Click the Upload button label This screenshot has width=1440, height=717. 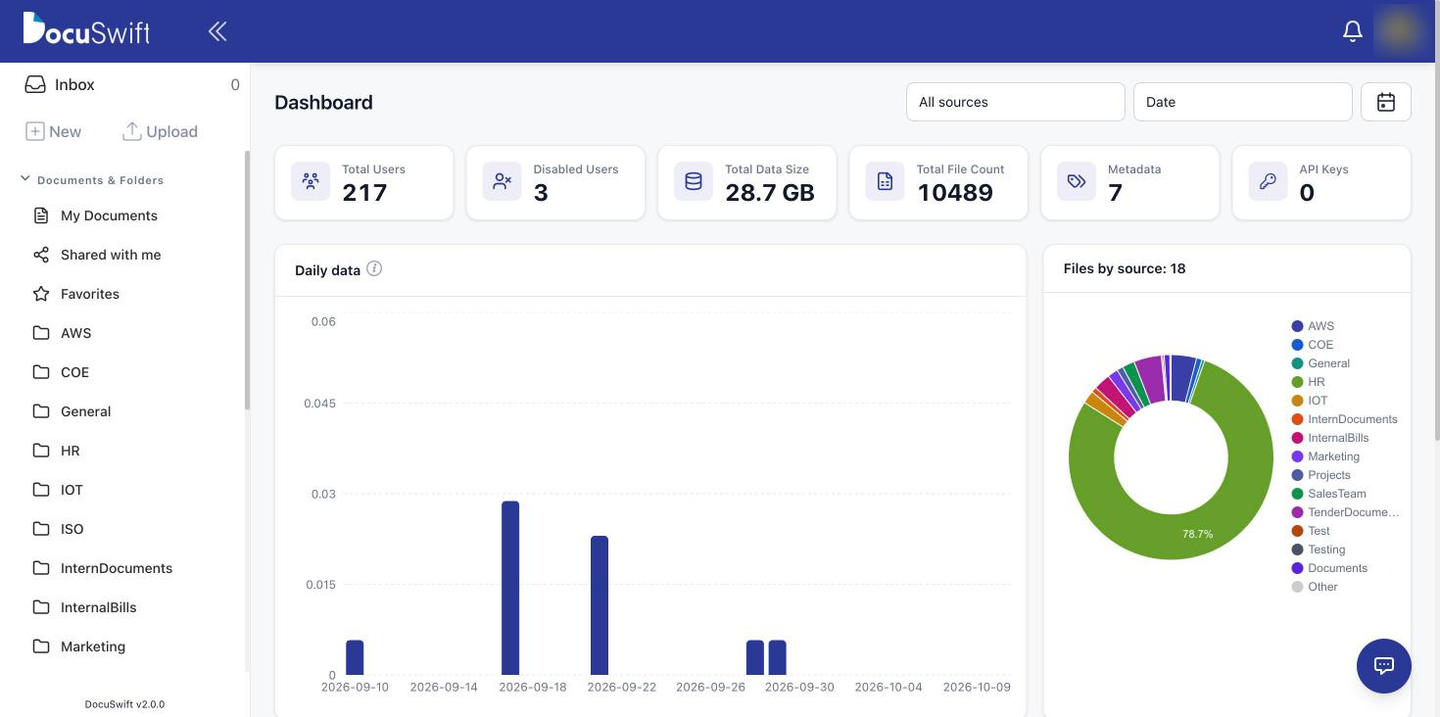coord(172,131)
